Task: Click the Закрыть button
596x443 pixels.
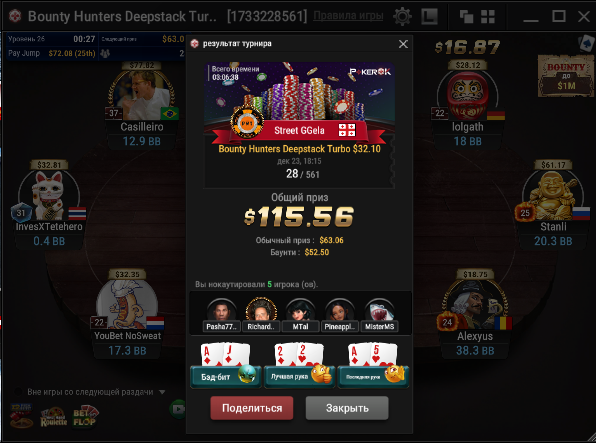Action: click(347, 408)
